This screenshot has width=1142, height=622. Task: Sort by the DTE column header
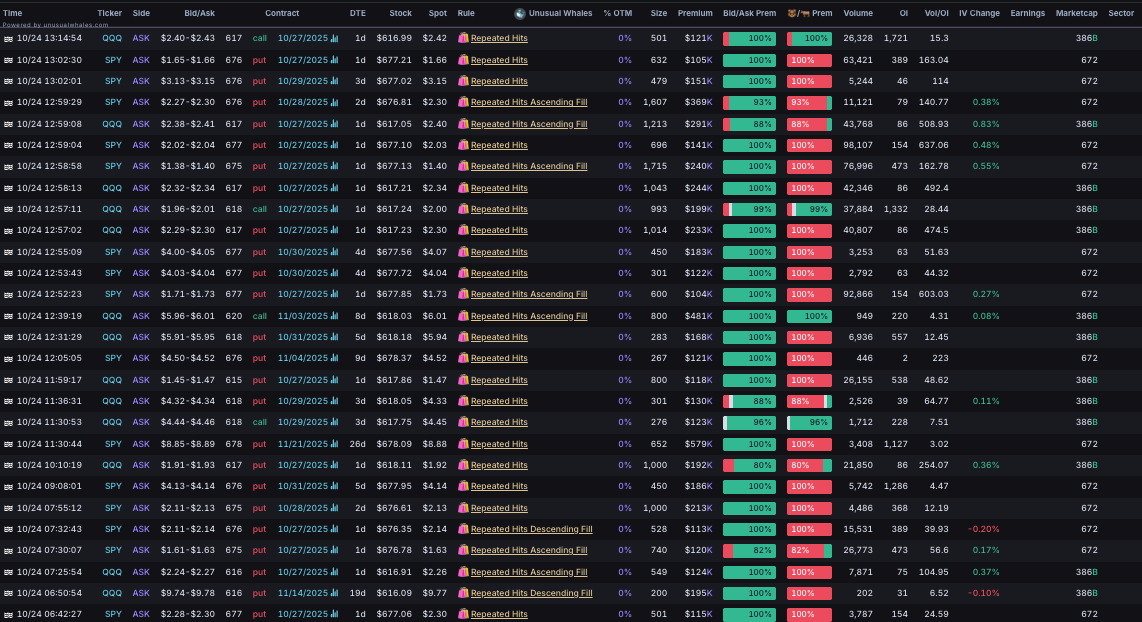[358, 13]
